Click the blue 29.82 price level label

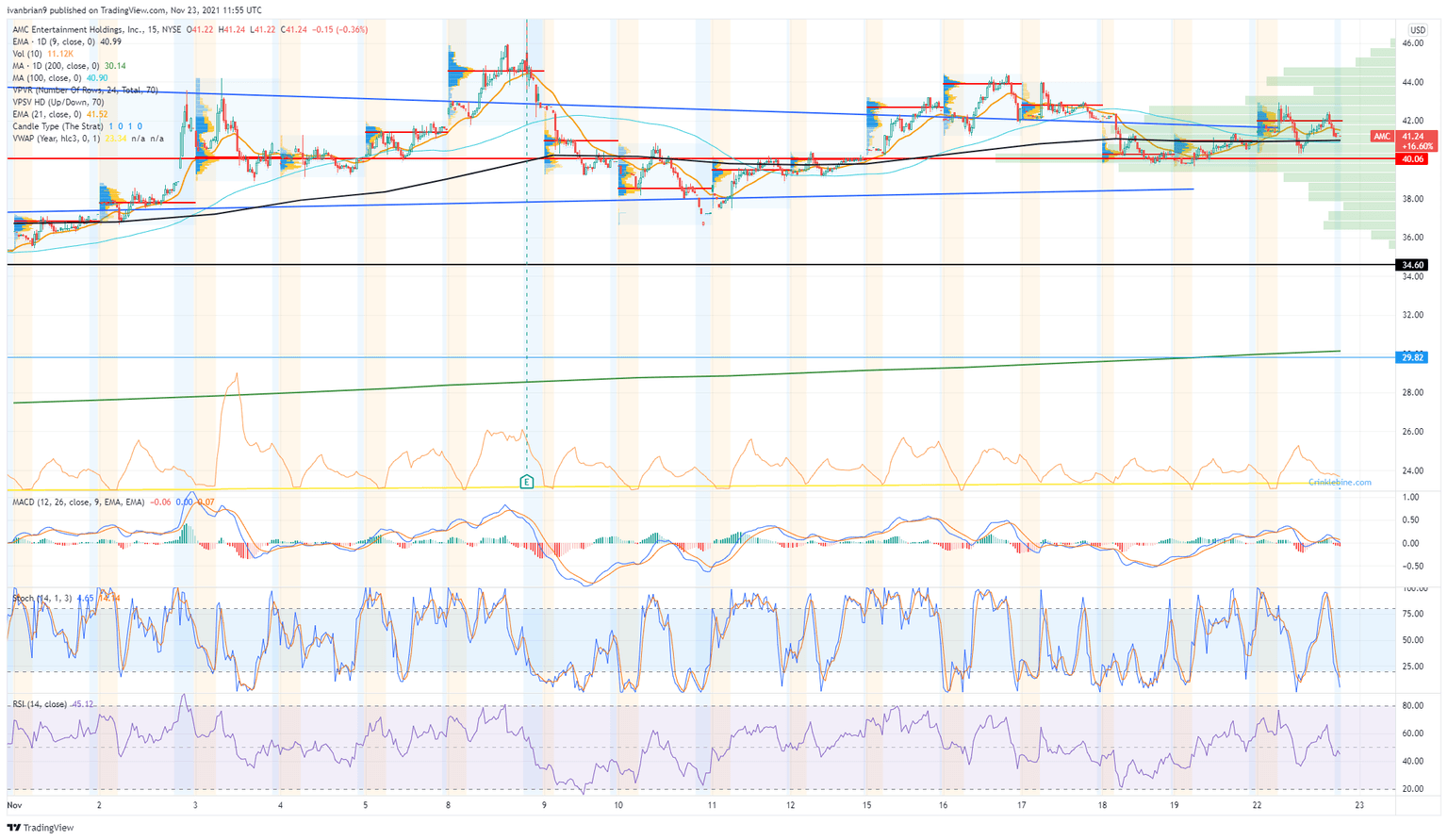1412,357
